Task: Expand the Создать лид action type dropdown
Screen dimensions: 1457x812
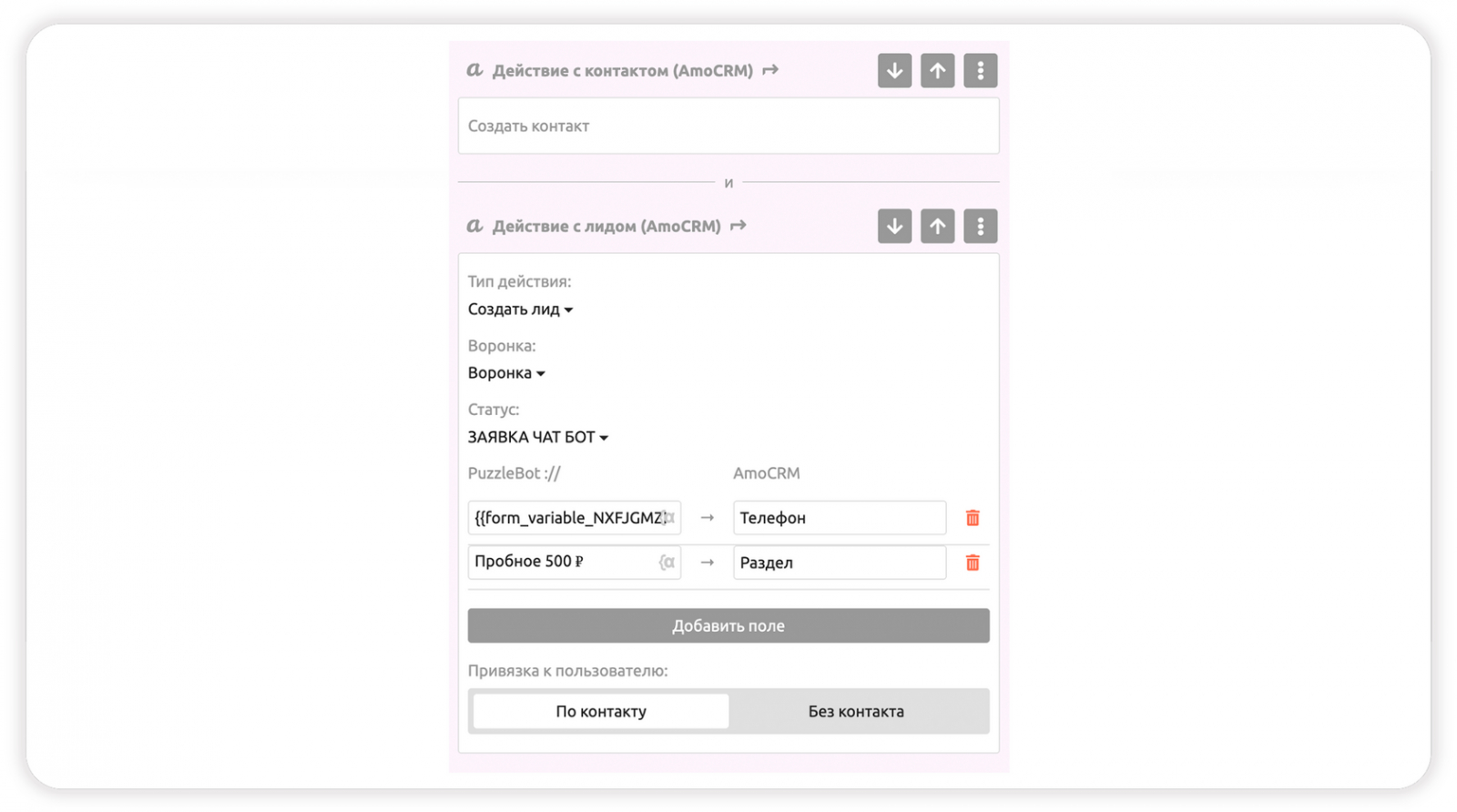Action: pos(520,310)
